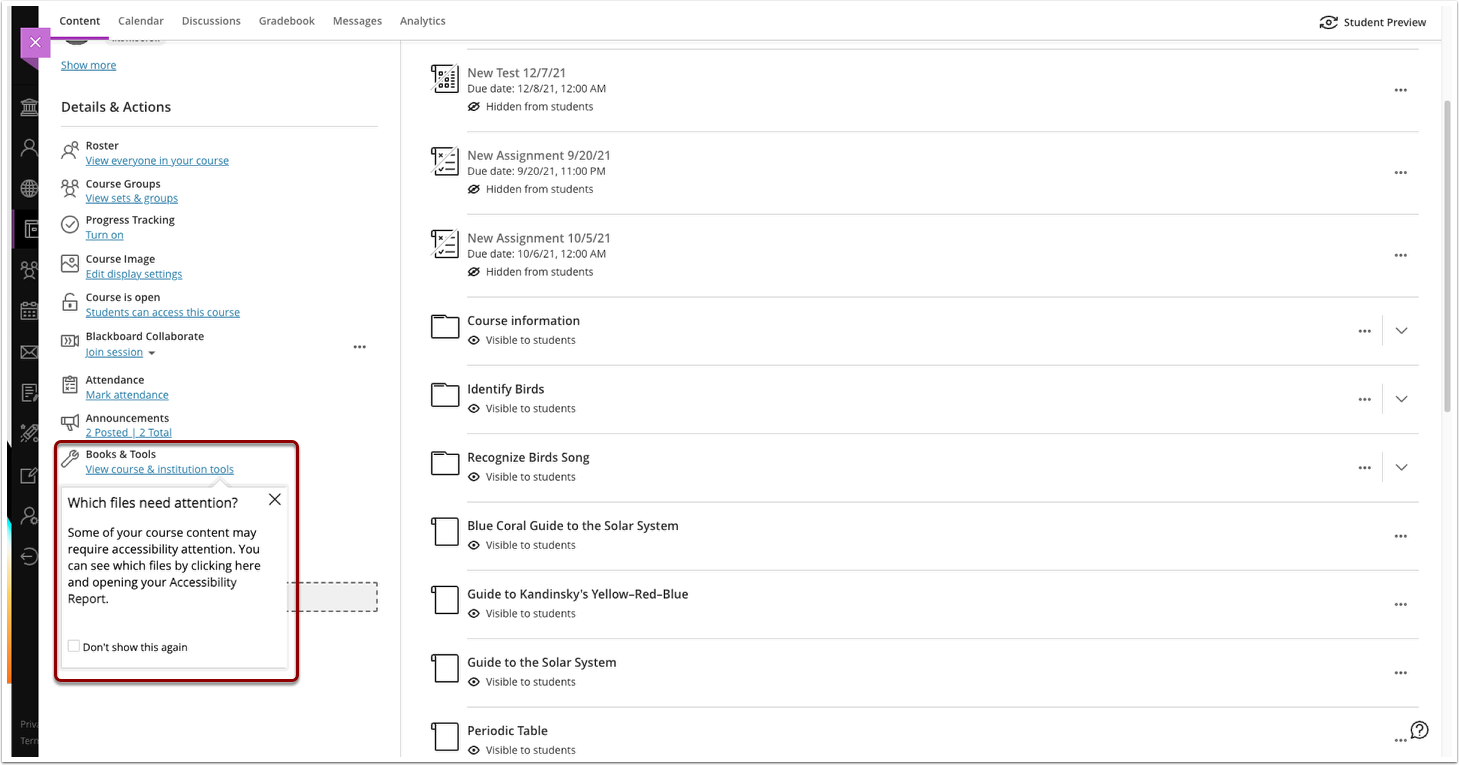1459x765 pixels.
Task: Toggle hidden status of New Assignment 9/20/21
Action: click(474, 189)
